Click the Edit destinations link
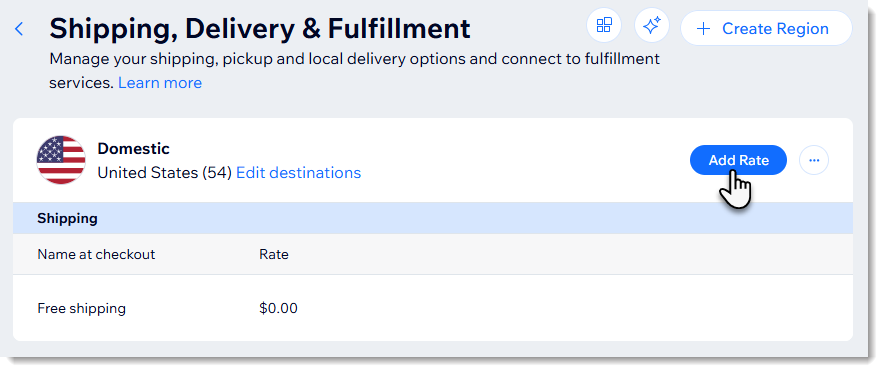This screenshot has height=372, width=883. click(298, 172)
